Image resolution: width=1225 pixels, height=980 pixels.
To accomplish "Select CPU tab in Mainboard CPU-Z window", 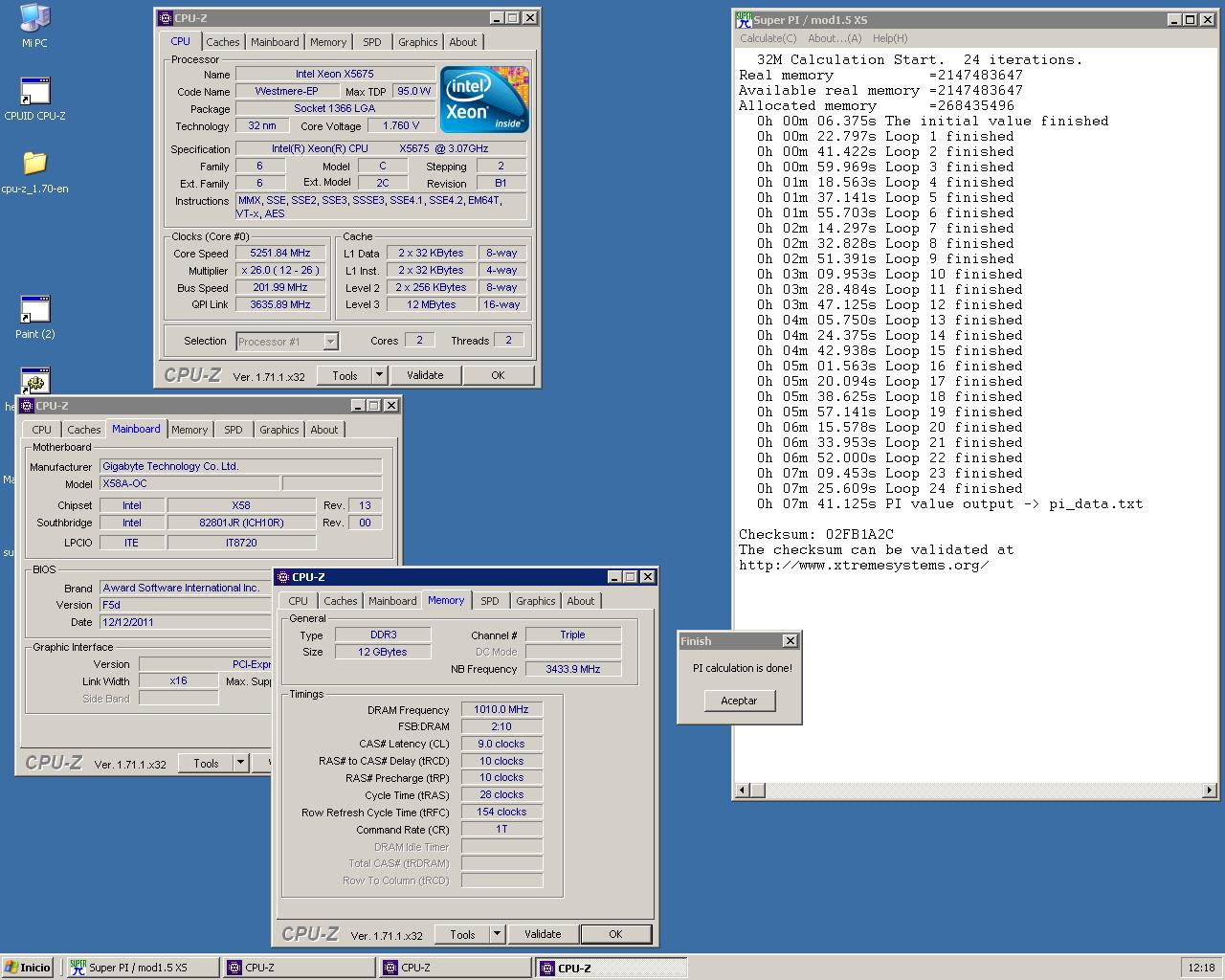I will click(x=42, y=430).
